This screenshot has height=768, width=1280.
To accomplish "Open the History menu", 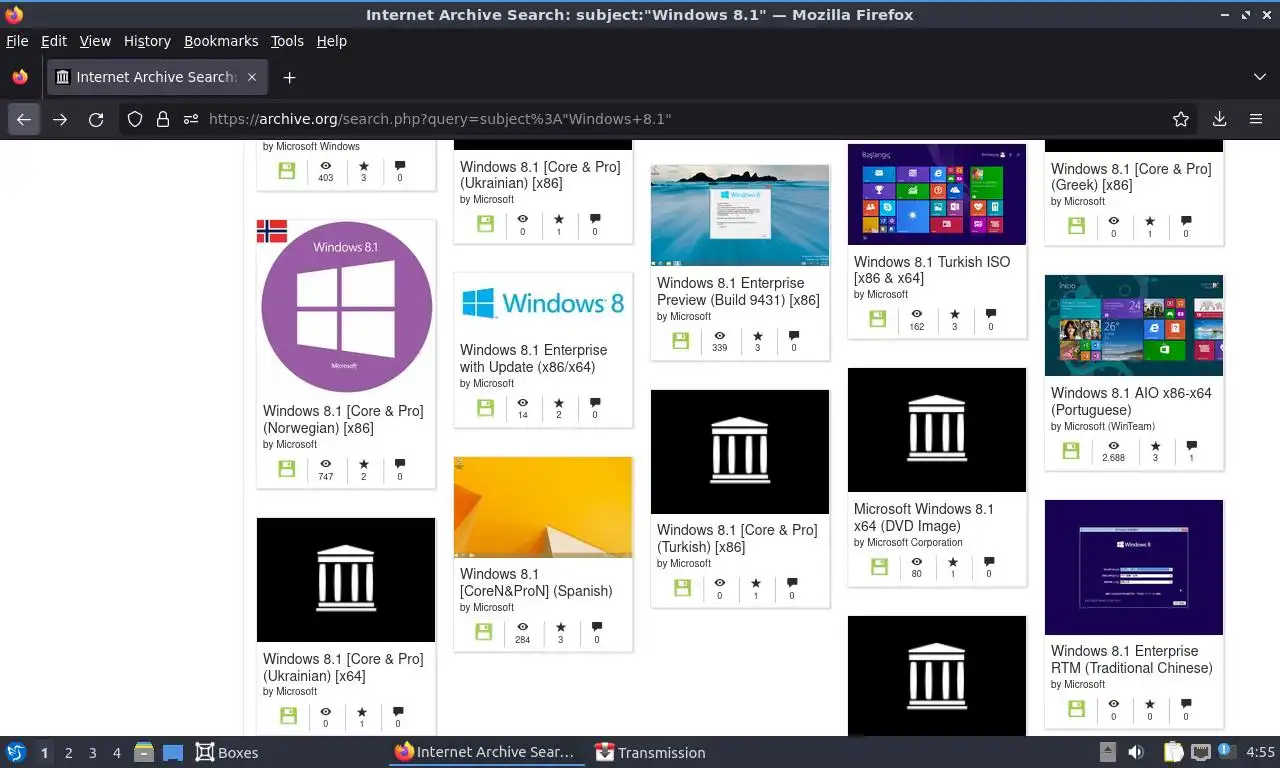I will click(x=147, y=41).
